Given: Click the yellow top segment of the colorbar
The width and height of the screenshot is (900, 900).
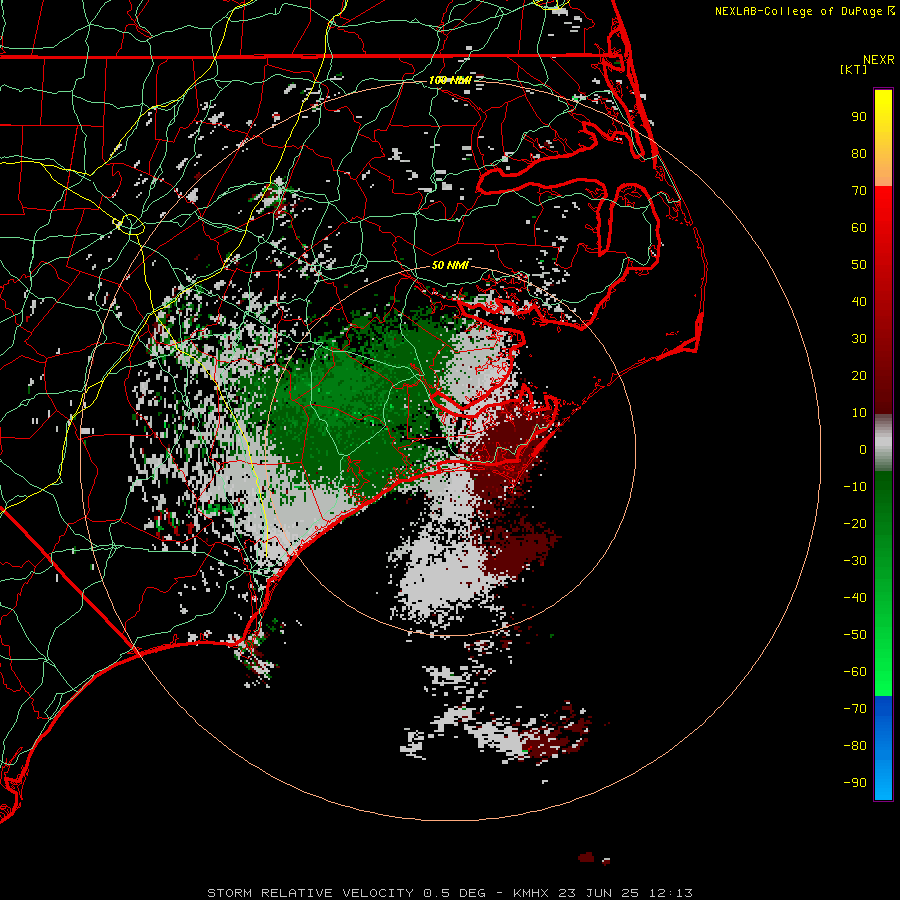Looking at the screenshot, I should pyautogui.click(x=883, y=138).
